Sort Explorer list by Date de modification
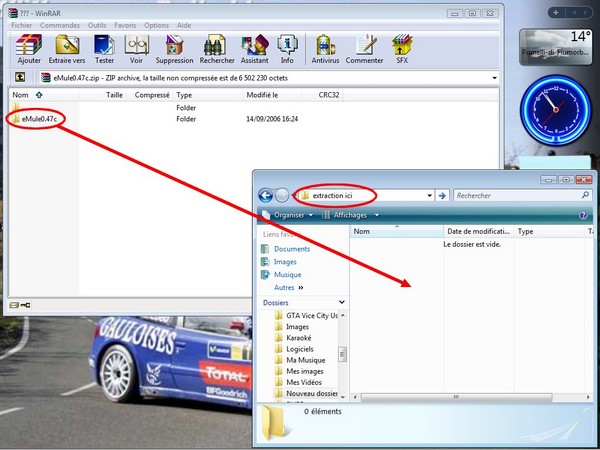 click(x=478, y=232)
